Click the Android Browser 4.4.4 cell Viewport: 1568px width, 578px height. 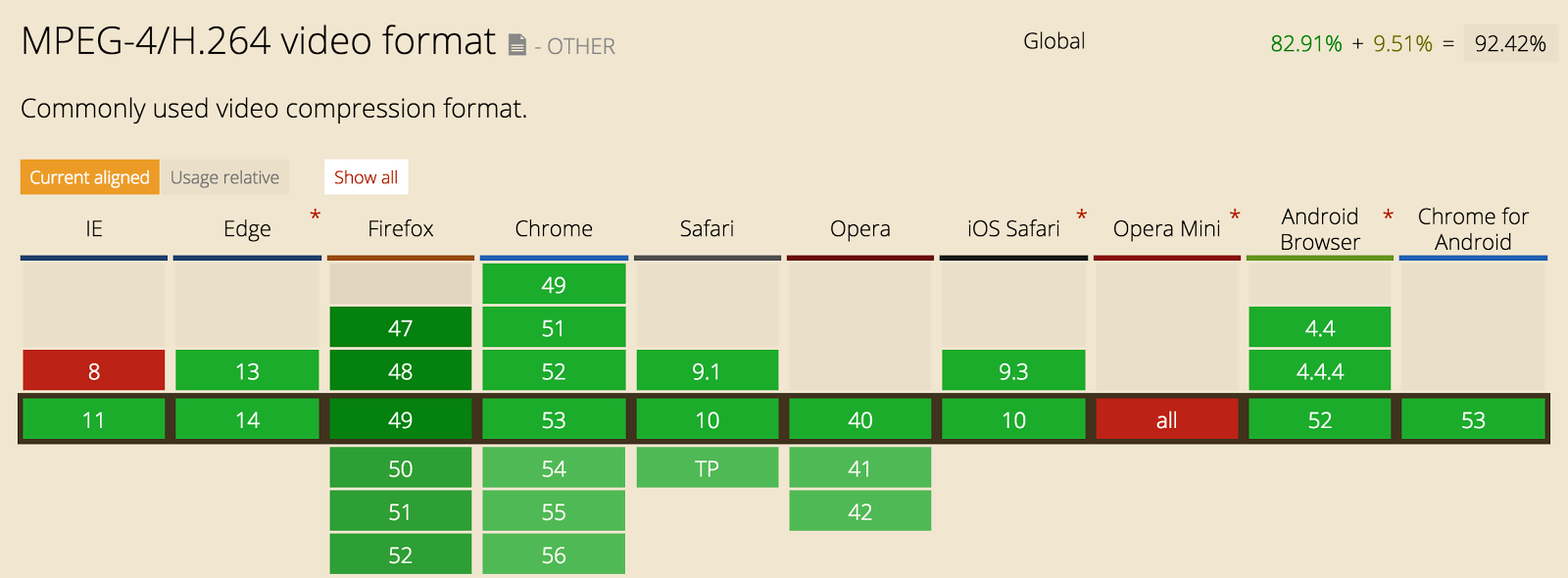click(x=1319, y=371)
